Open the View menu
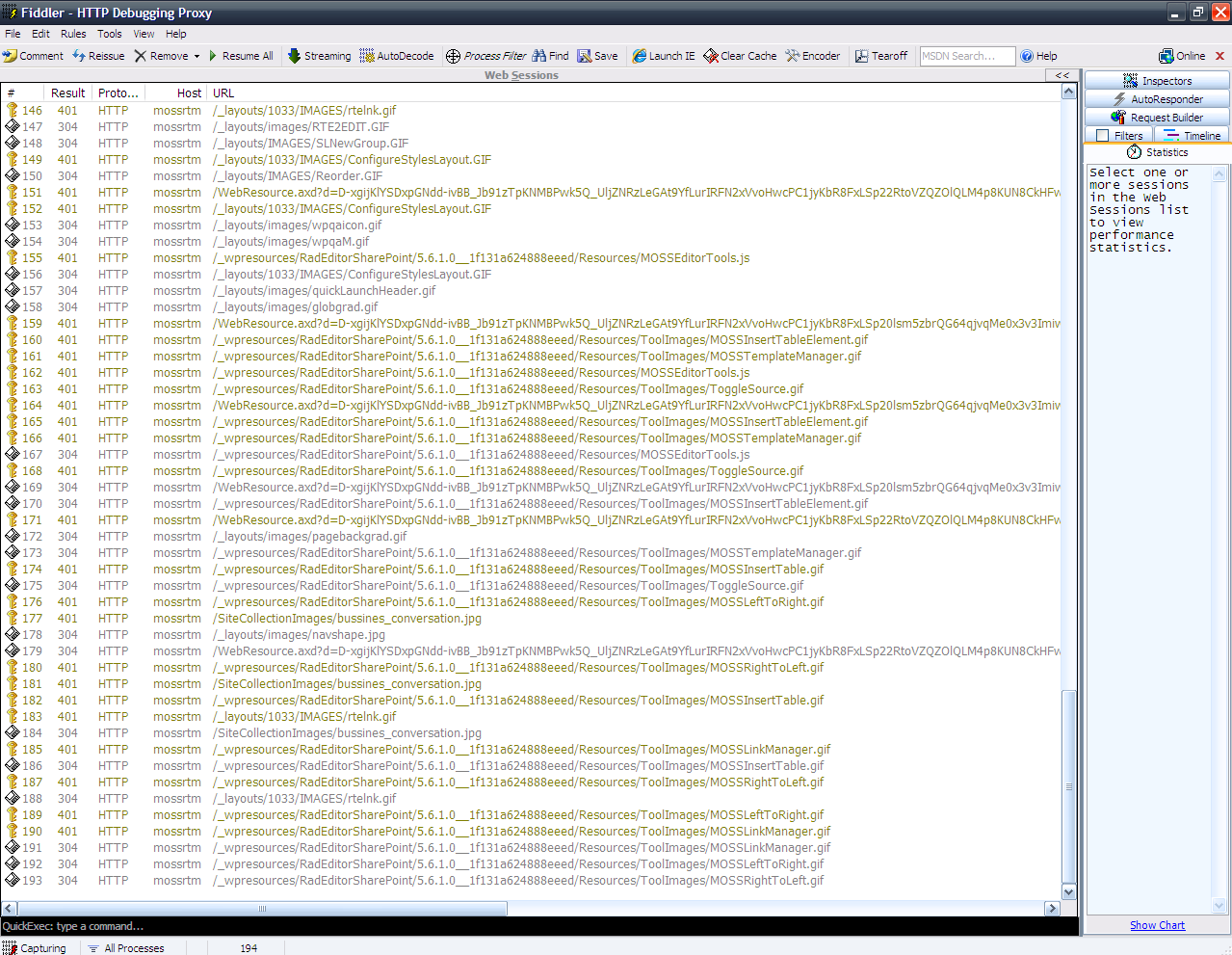 point(144,34)
